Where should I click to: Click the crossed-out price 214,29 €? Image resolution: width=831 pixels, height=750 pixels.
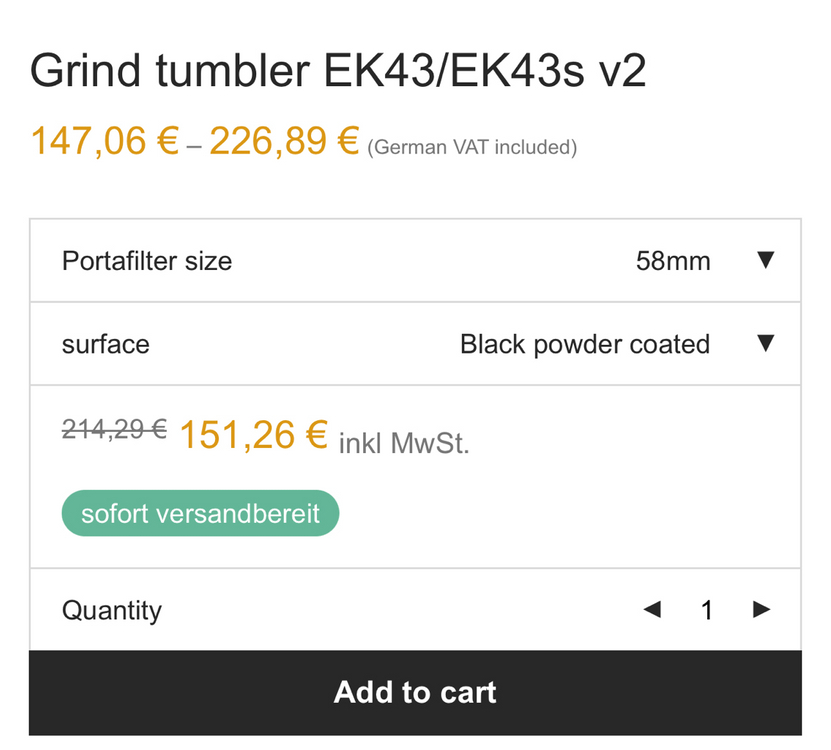[114, 430]
